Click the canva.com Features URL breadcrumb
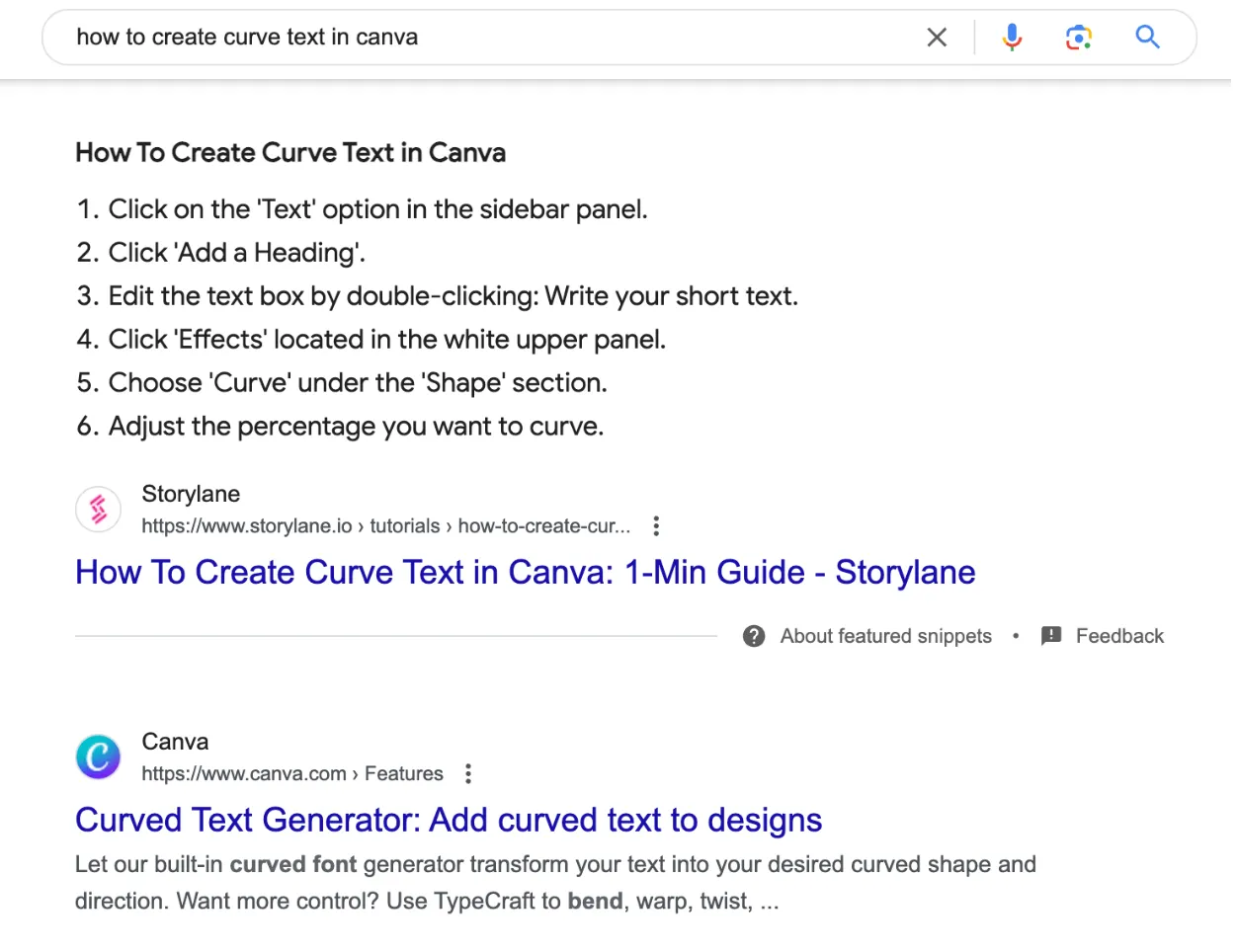This screenshot has width=1237, height=952. [292, 774]
